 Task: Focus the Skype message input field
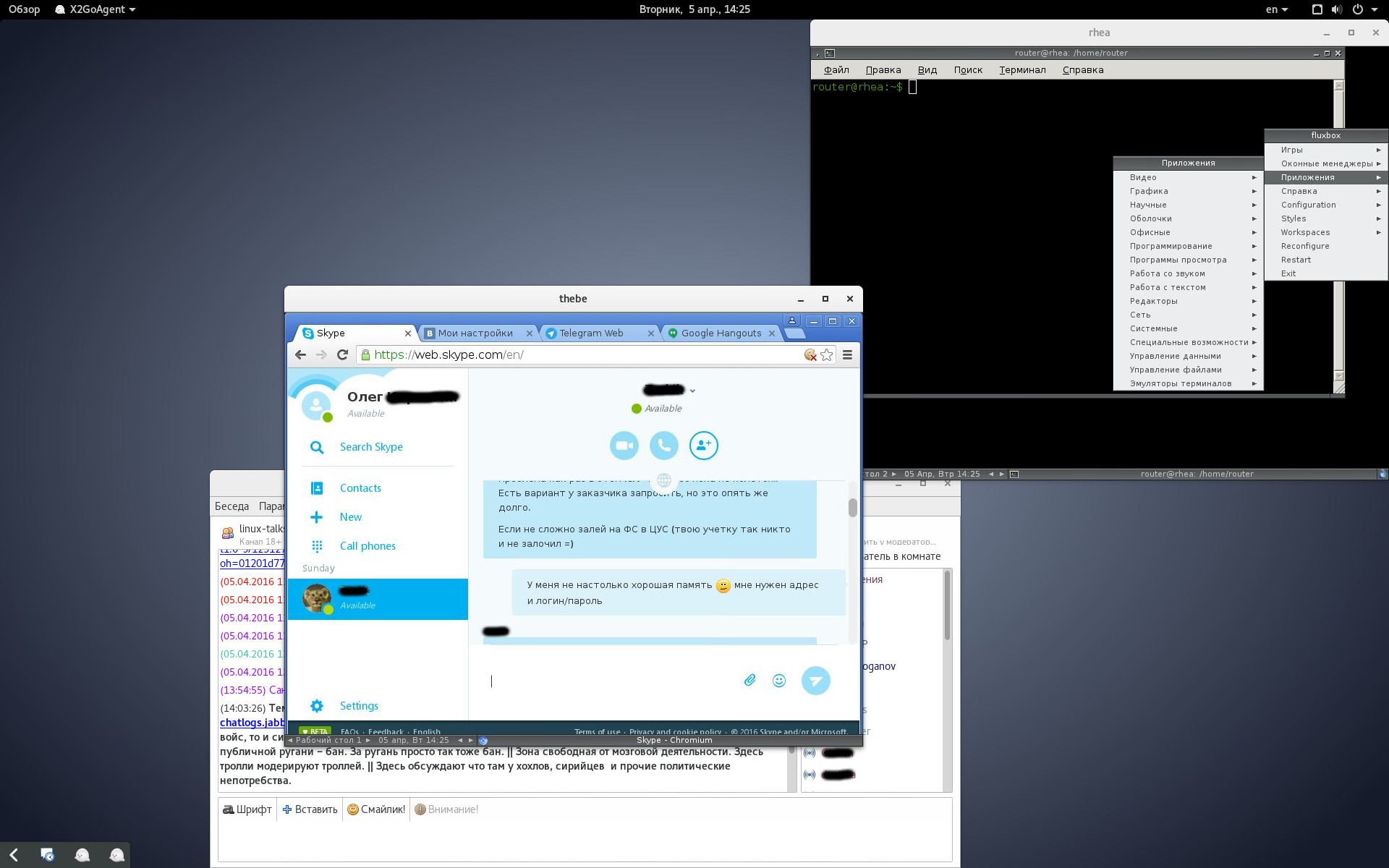pyautogui.click(x=611, y=681)
